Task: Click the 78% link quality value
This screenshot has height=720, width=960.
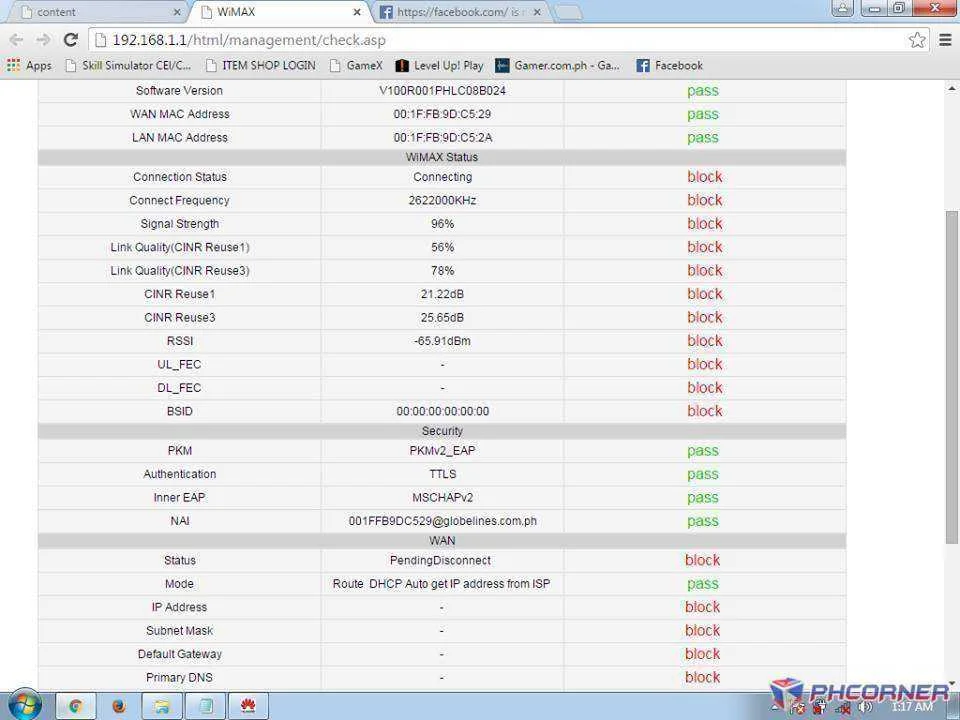Action: tap(442, 271)
